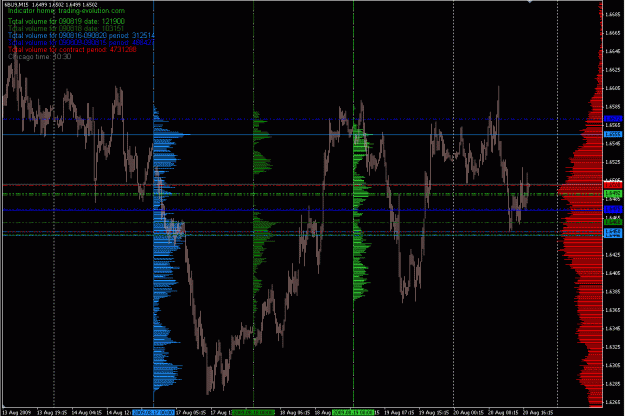Click red 'Total volume for contract period' line
Image resolution: width=625 pixels, height=416 pixels.
click(x=72, y=49)
